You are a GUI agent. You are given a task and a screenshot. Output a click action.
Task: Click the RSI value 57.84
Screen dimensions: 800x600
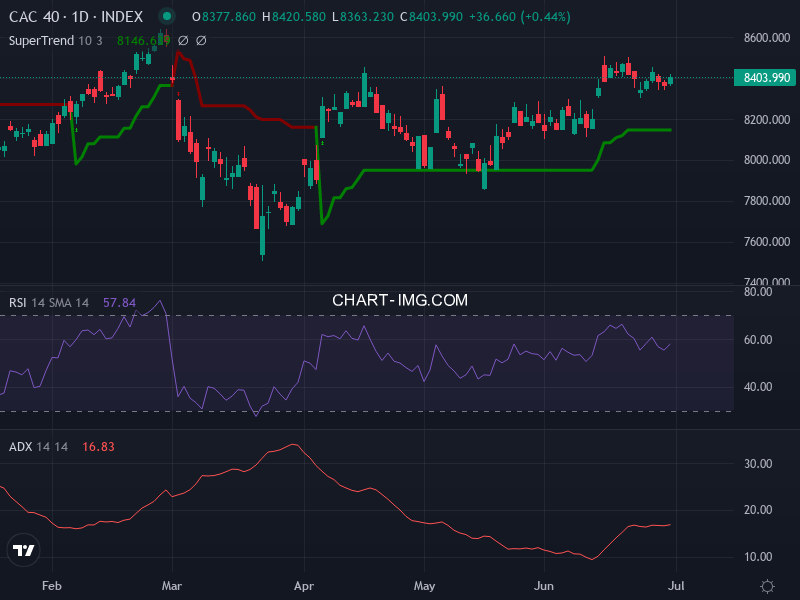[x=119, y=303]
